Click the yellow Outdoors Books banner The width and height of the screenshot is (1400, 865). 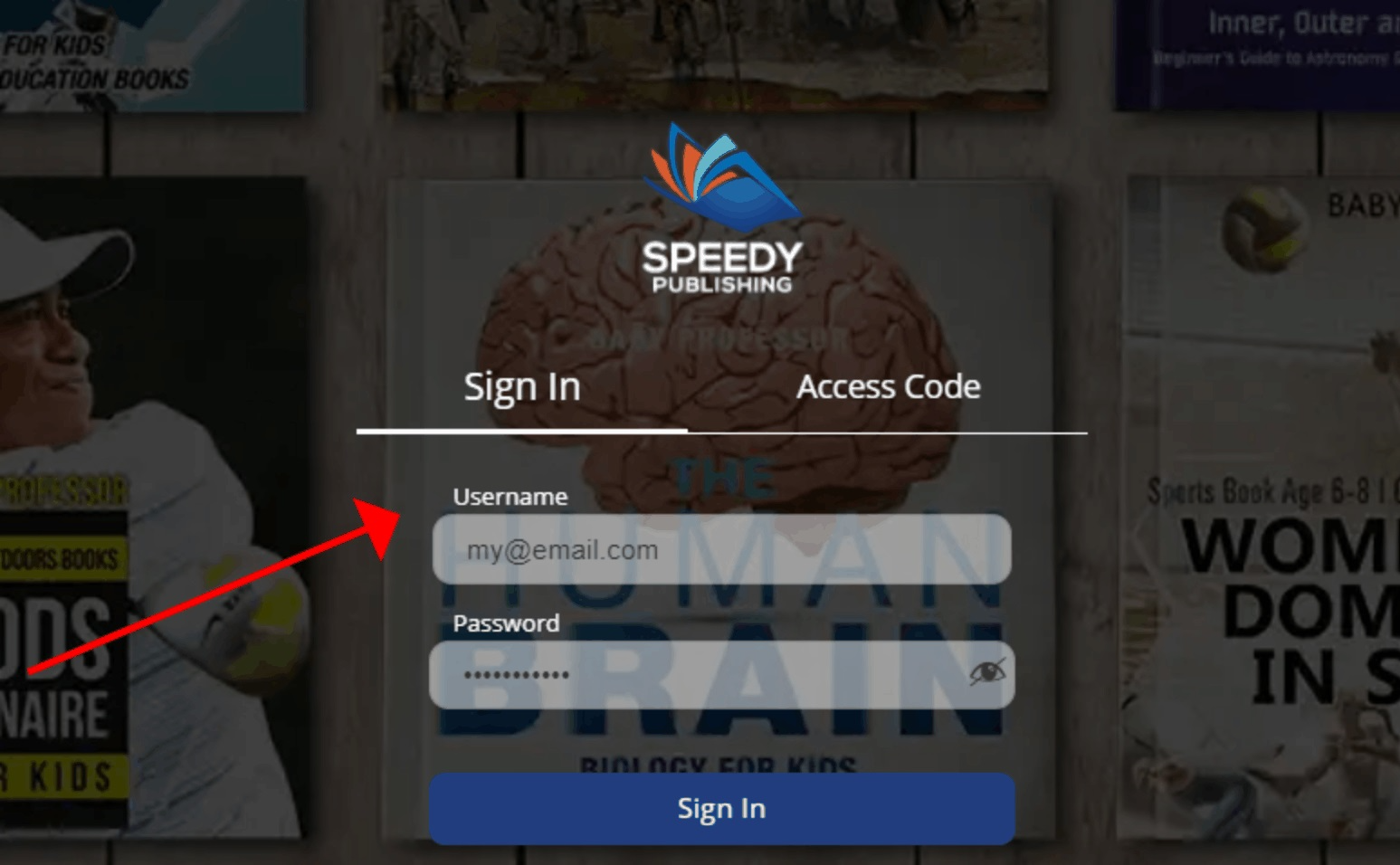tap(62, 559)
